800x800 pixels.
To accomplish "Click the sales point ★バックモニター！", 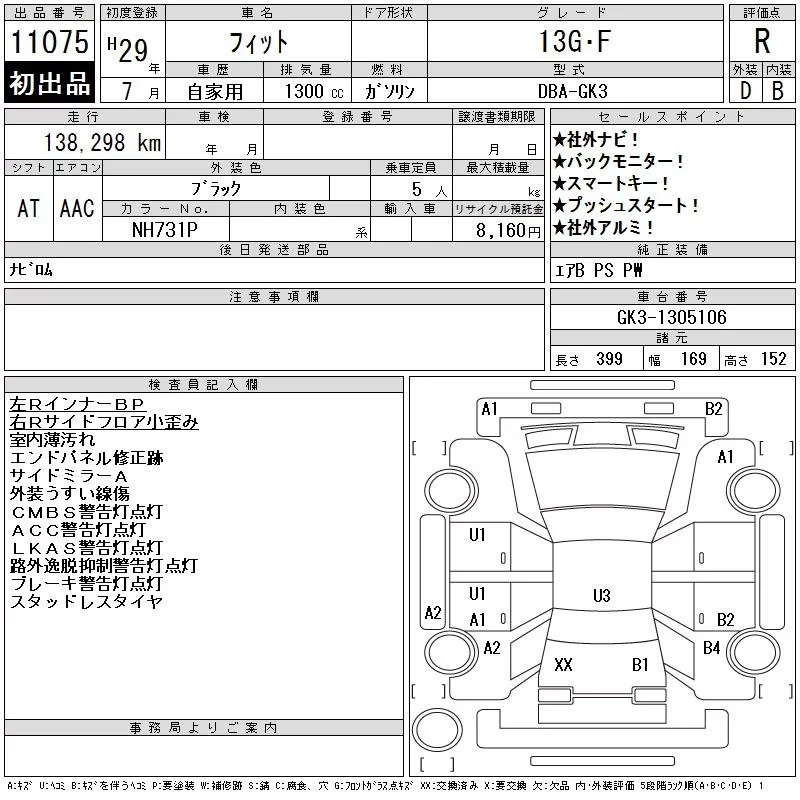I will [618, 161].
